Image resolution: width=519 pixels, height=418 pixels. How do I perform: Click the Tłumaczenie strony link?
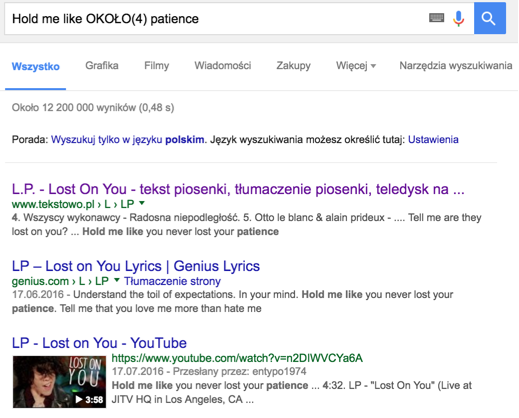tap(172, 281)
